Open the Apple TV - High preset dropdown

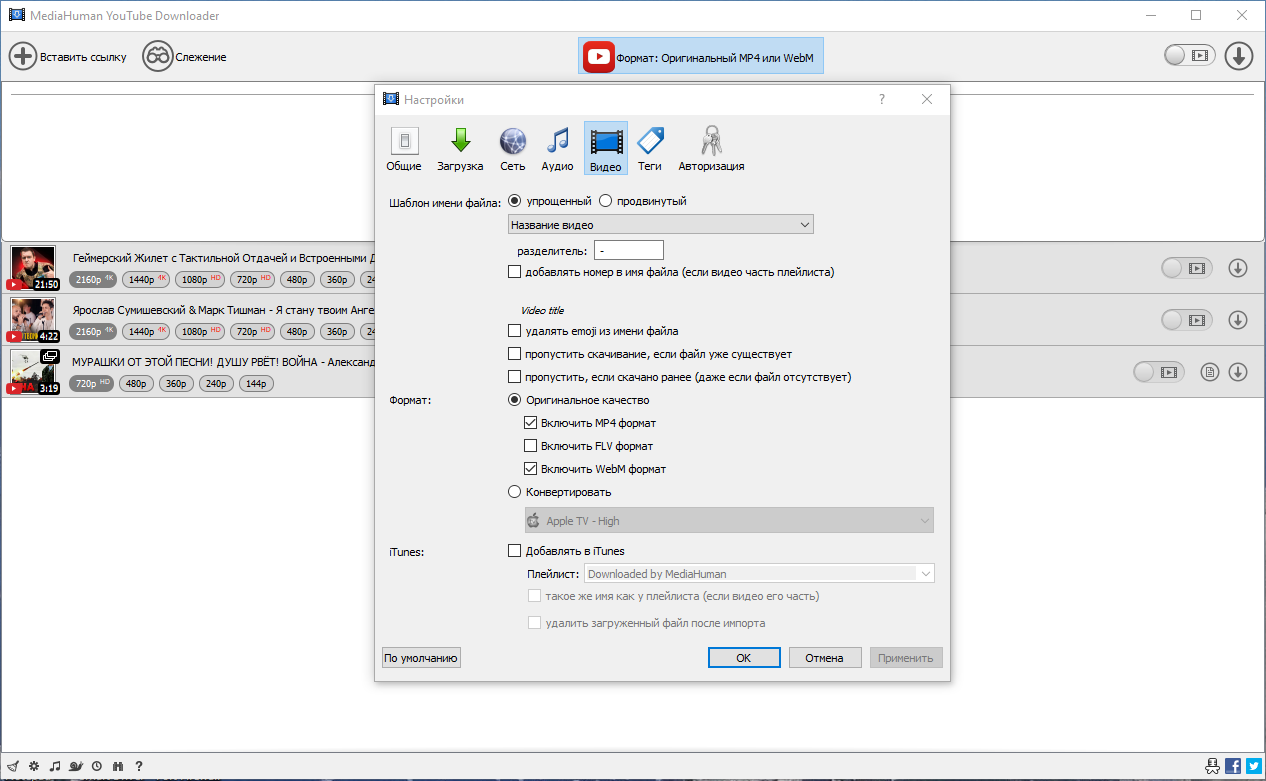pyautogui.click(x=729, y=521)
